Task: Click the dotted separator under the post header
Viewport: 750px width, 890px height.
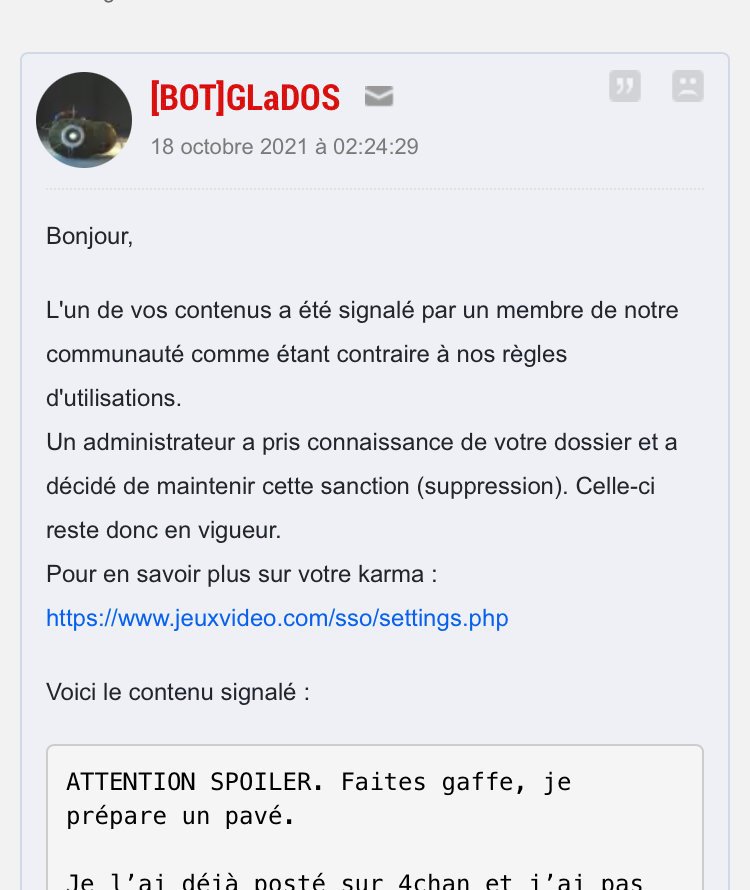Action: pos(375,188)
